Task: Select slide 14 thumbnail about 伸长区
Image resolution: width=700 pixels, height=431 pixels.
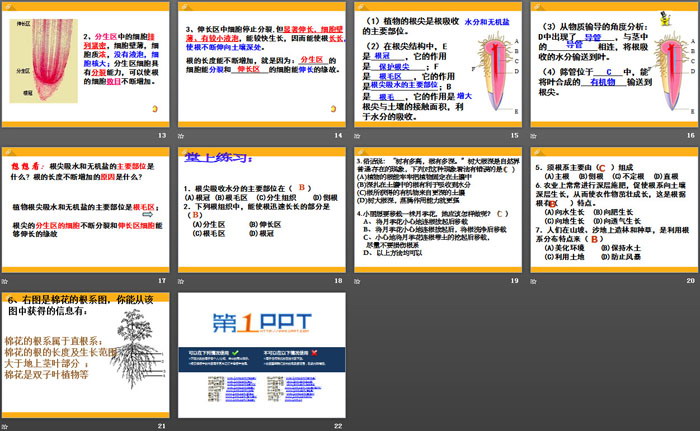Action: pos(262,65)
